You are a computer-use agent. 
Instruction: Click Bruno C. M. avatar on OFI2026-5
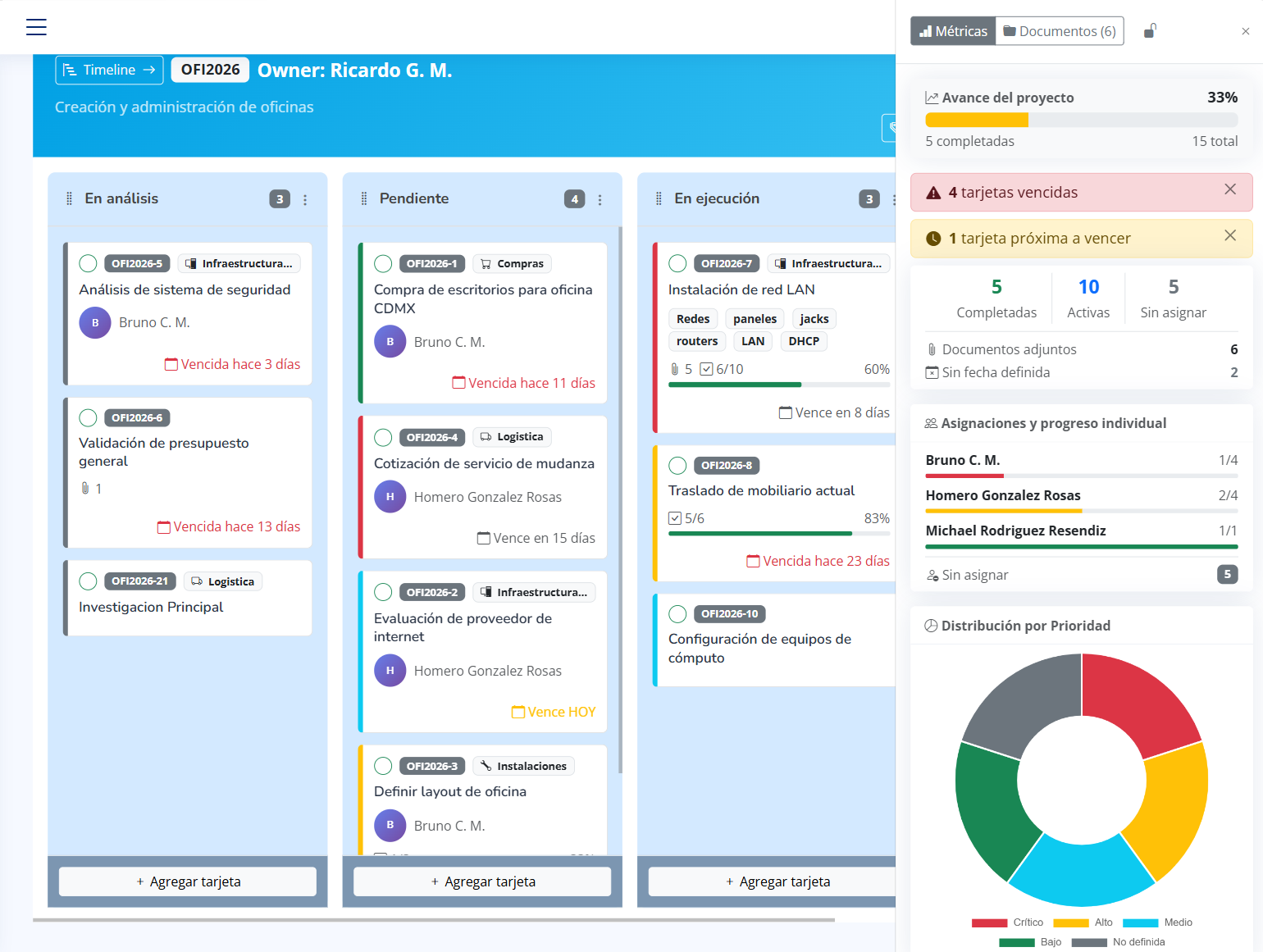pos(95,323)
